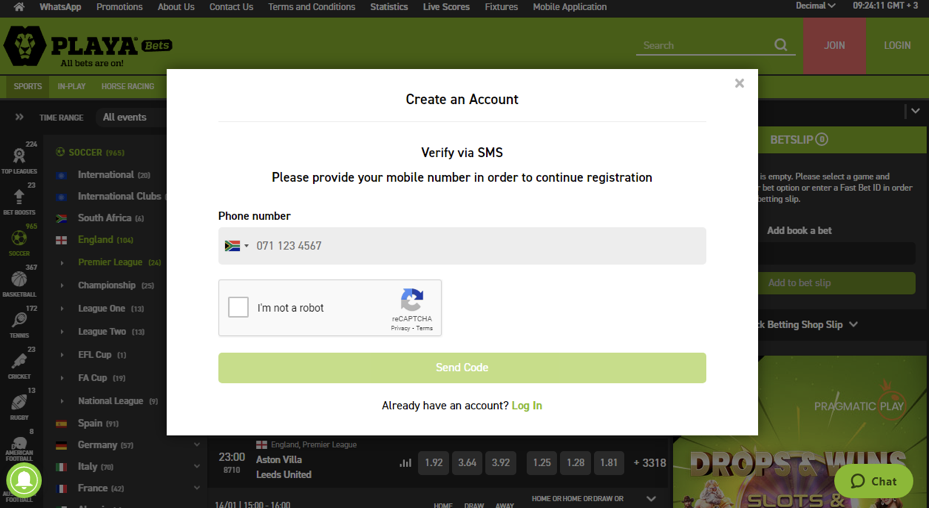Click the search magnifier icon
This screenshot has width=932, height=508.
pyautogui.click(x=781, y=45)
